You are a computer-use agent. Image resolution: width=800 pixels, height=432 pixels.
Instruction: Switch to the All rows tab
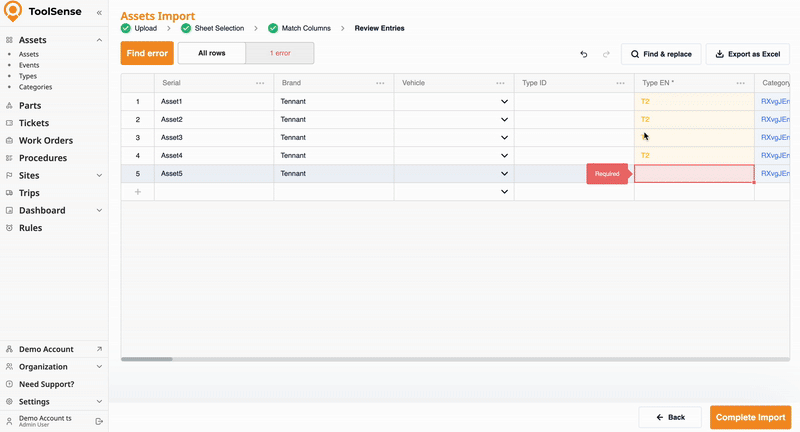pos(212,53)
